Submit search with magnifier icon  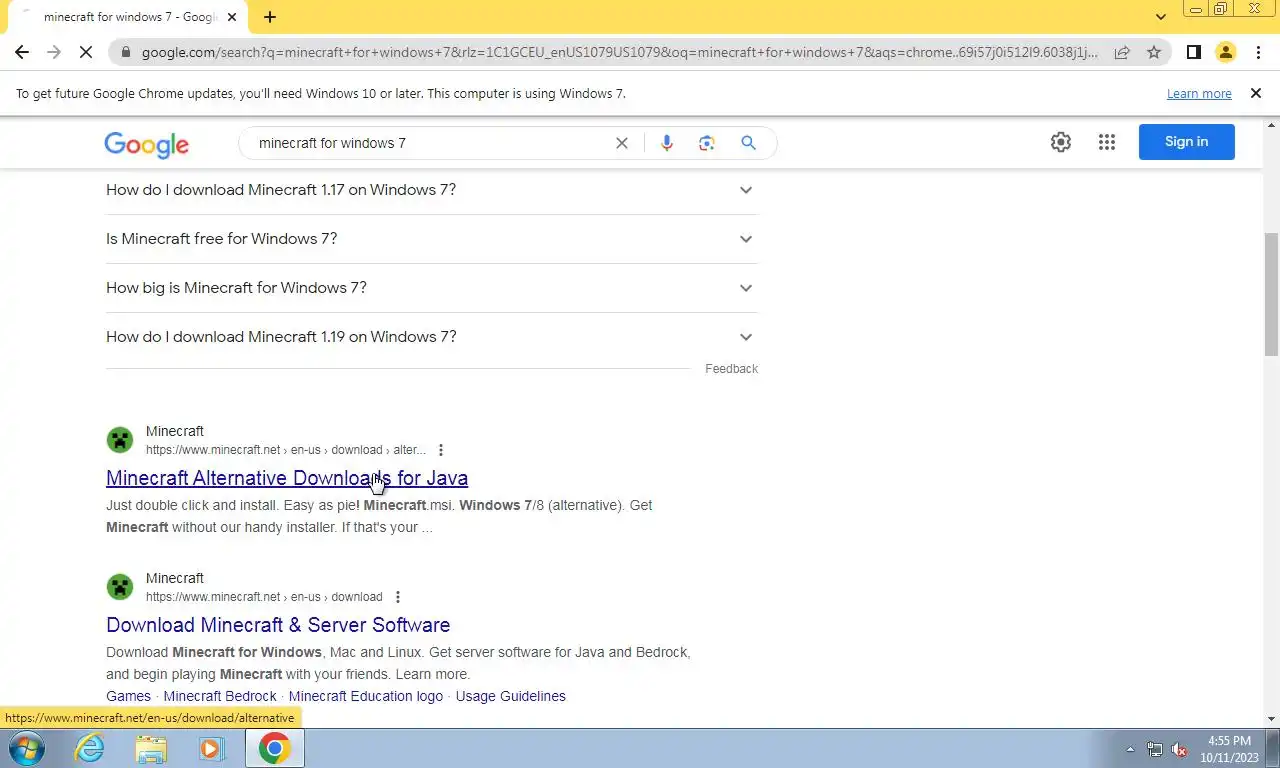748,143
